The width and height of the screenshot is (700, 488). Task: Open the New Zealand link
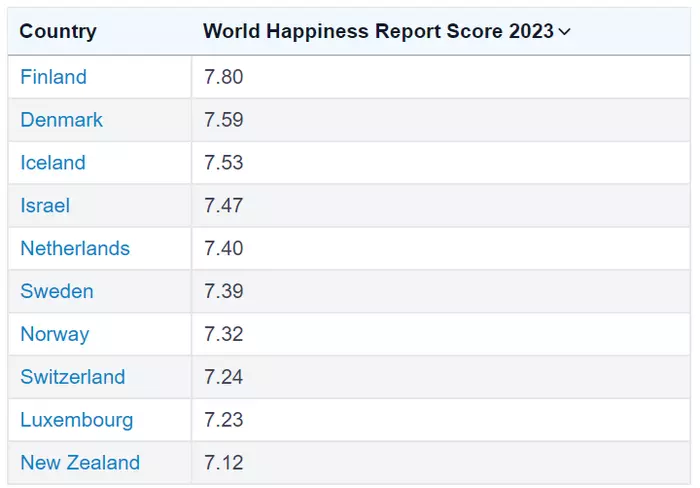click(x=80, y=463)
